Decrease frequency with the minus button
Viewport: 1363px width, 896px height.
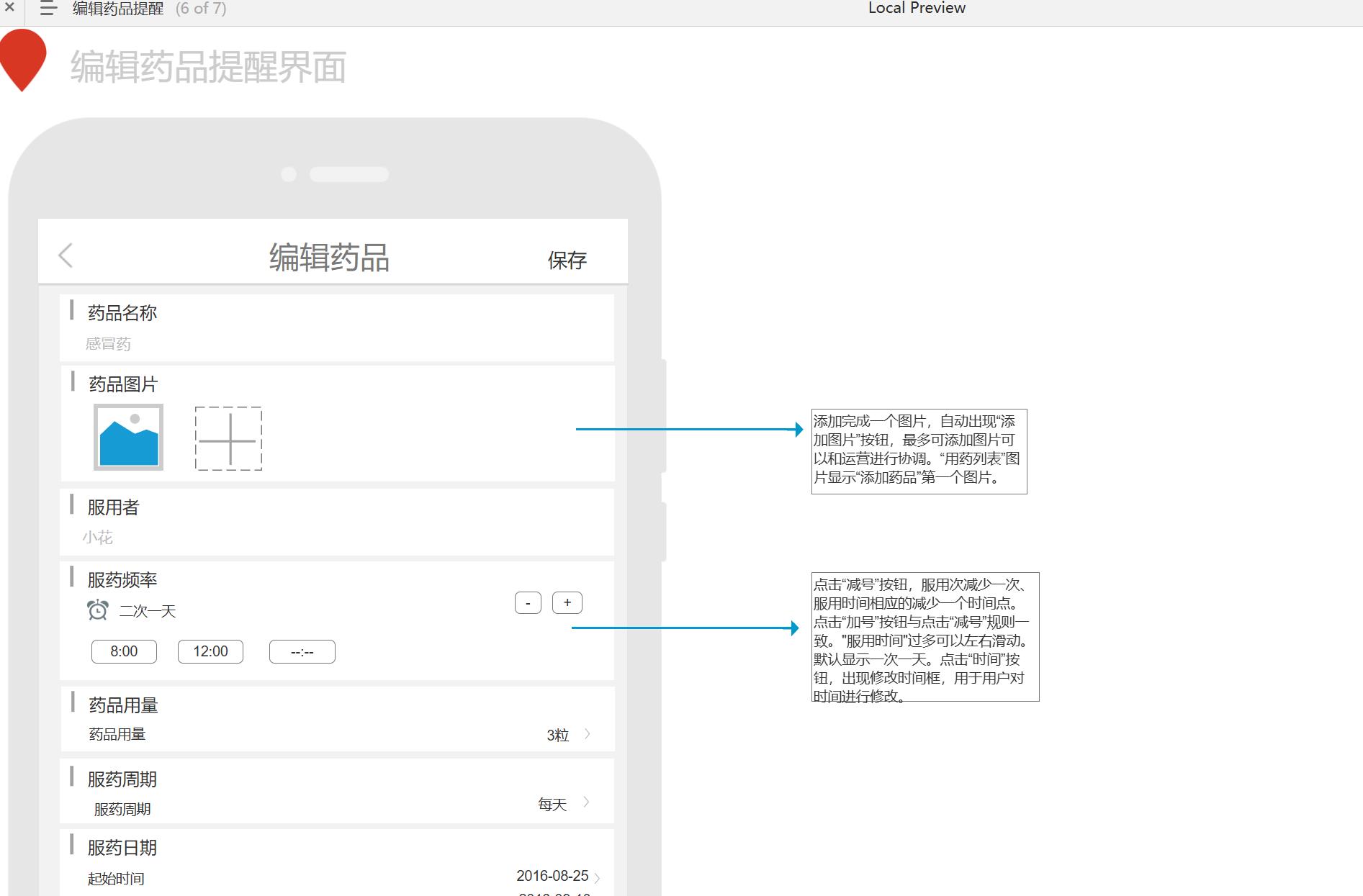[x=528, y=603]
